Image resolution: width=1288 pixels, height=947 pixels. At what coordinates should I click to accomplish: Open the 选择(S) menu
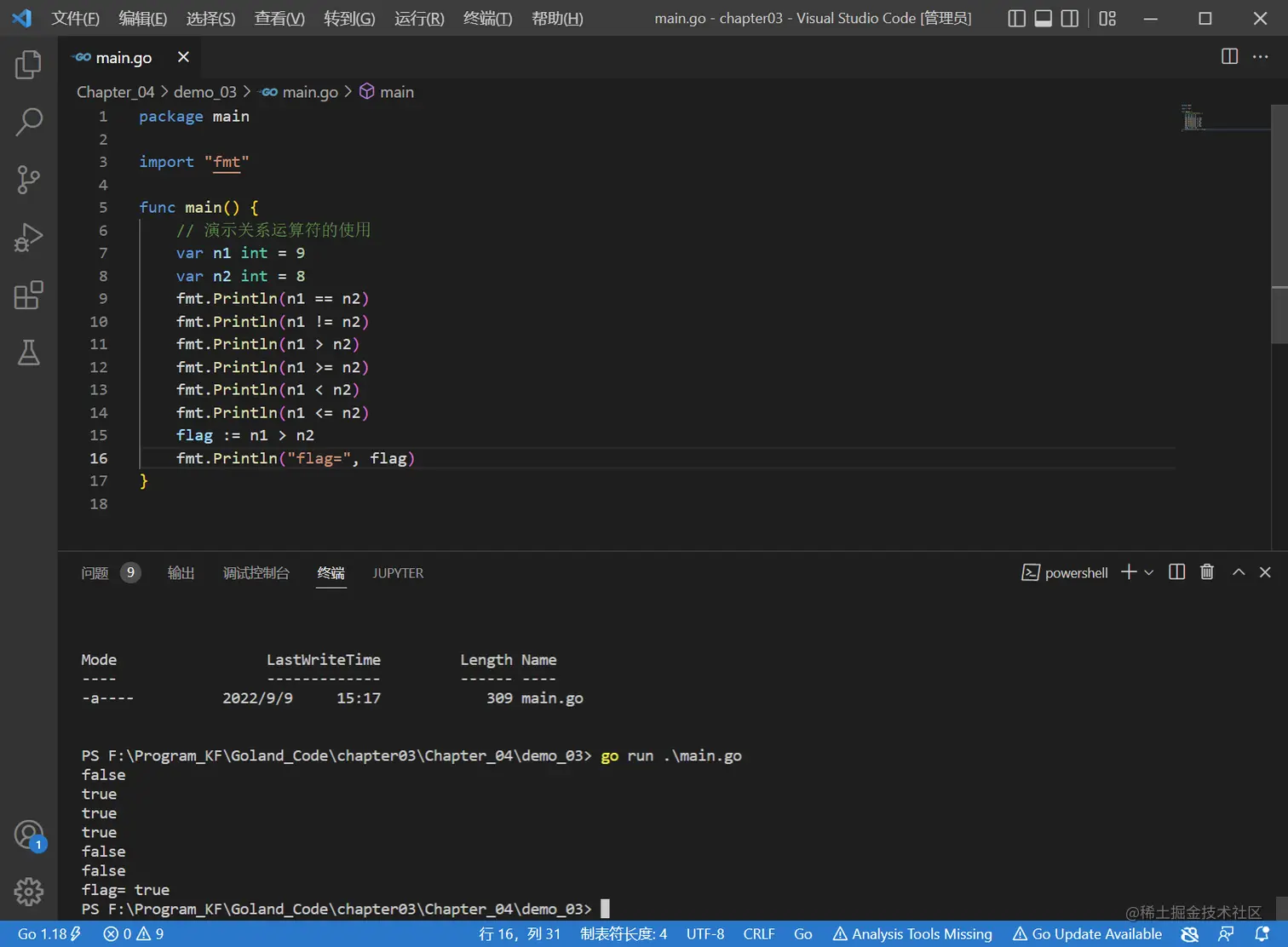[210, 18]
